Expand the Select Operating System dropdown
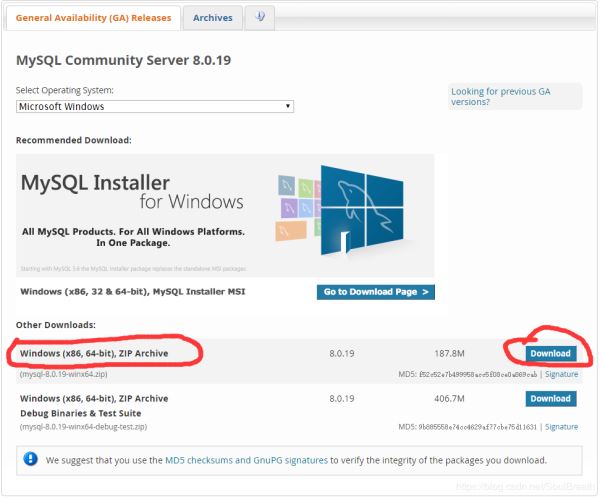The image size is (600, 498). pyautogui.click(x=155, y=106)
